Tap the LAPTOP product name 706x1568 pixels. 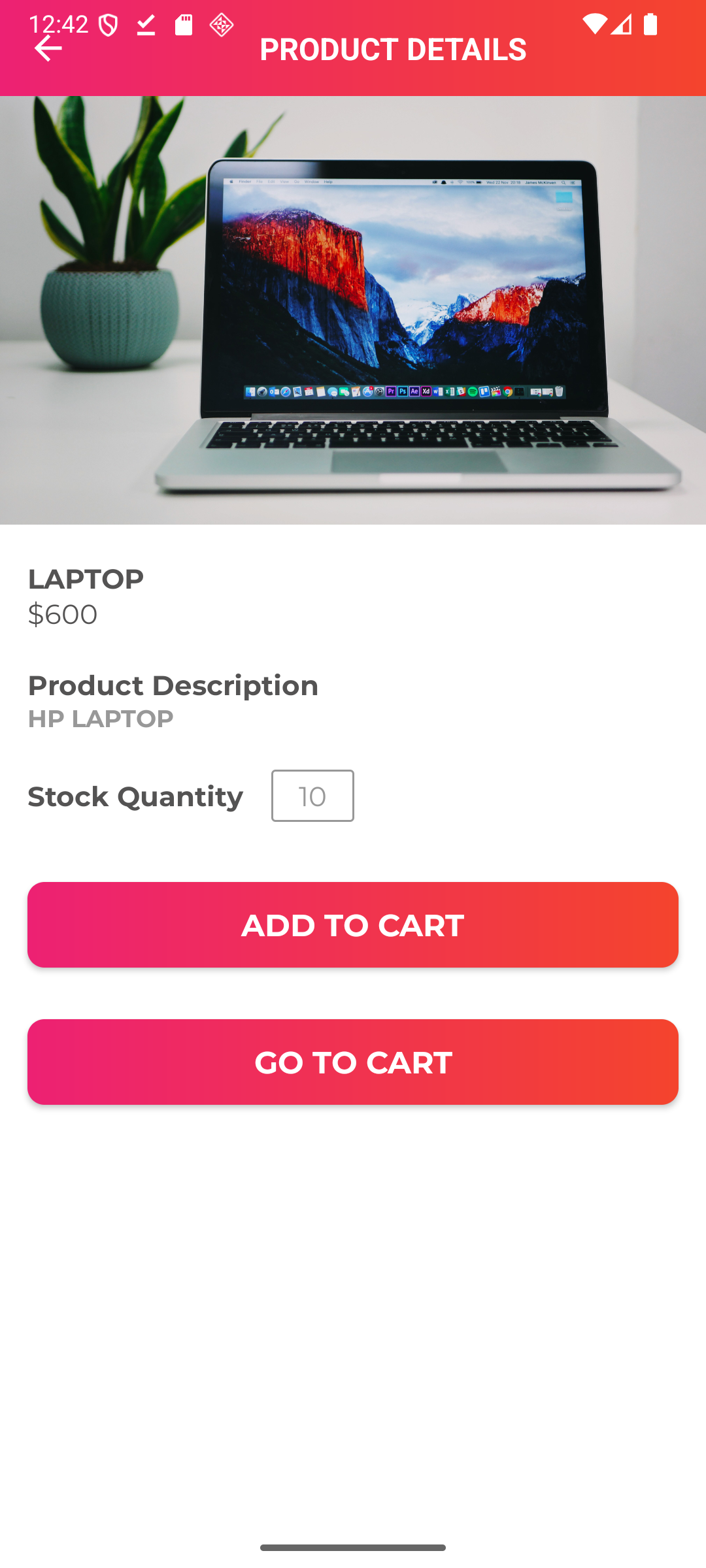[x=86, y=579]
